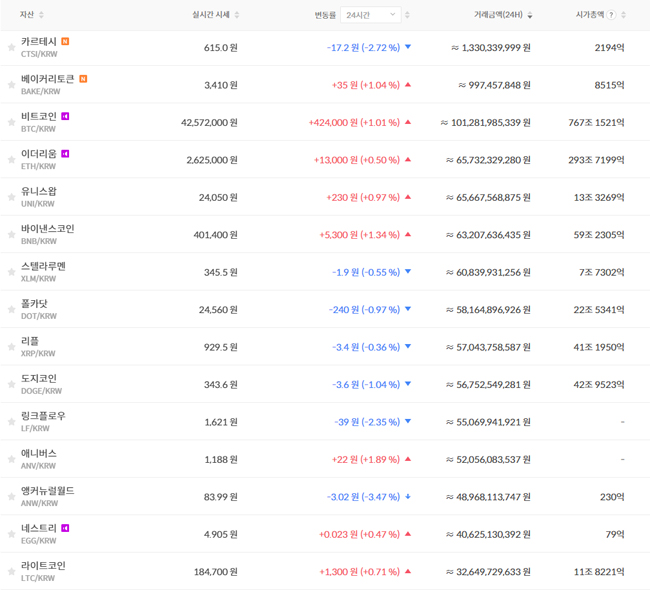Image resolution: width=650 pixels, height=590 pixels.
Task: Mark 리플 XRP as favorite star
Action: (12, 347)
